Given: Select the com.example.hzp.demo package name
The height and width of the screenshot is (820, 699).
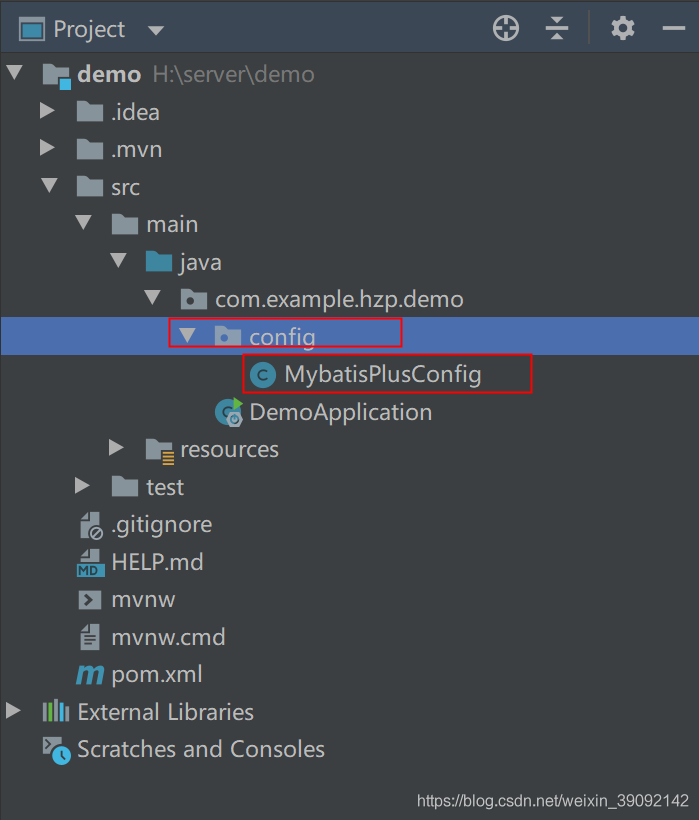Looking at the screenshot, I should (x=339, y=300).
